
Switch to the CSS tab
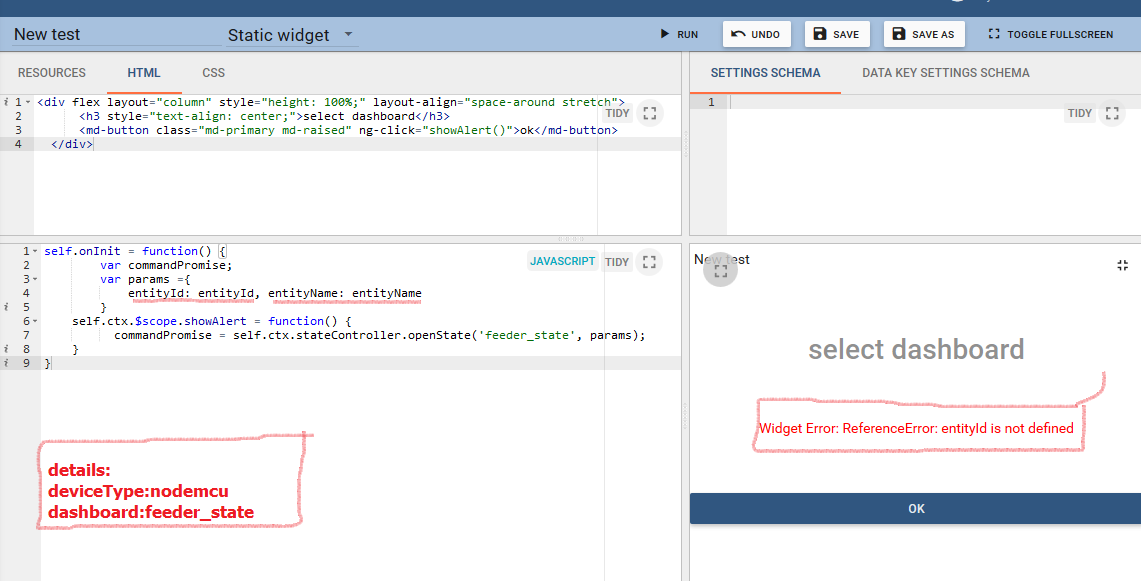[213, 72]
